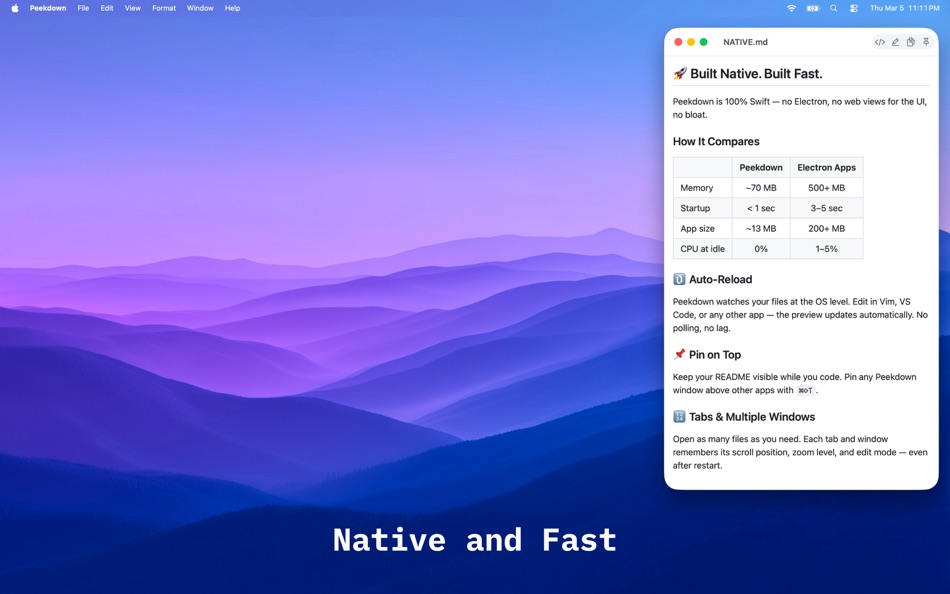
Task: Click the rocket emoji in the heading
Action: tap(680, 73)
